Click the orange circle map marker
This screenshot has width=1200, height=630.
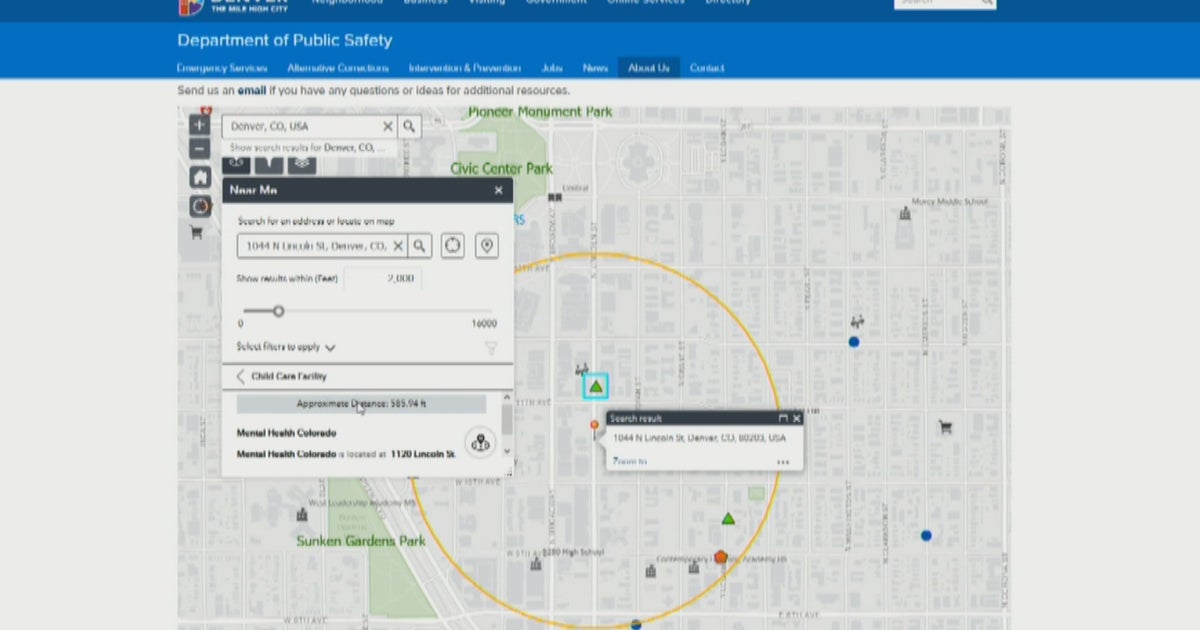click(721, 557)
